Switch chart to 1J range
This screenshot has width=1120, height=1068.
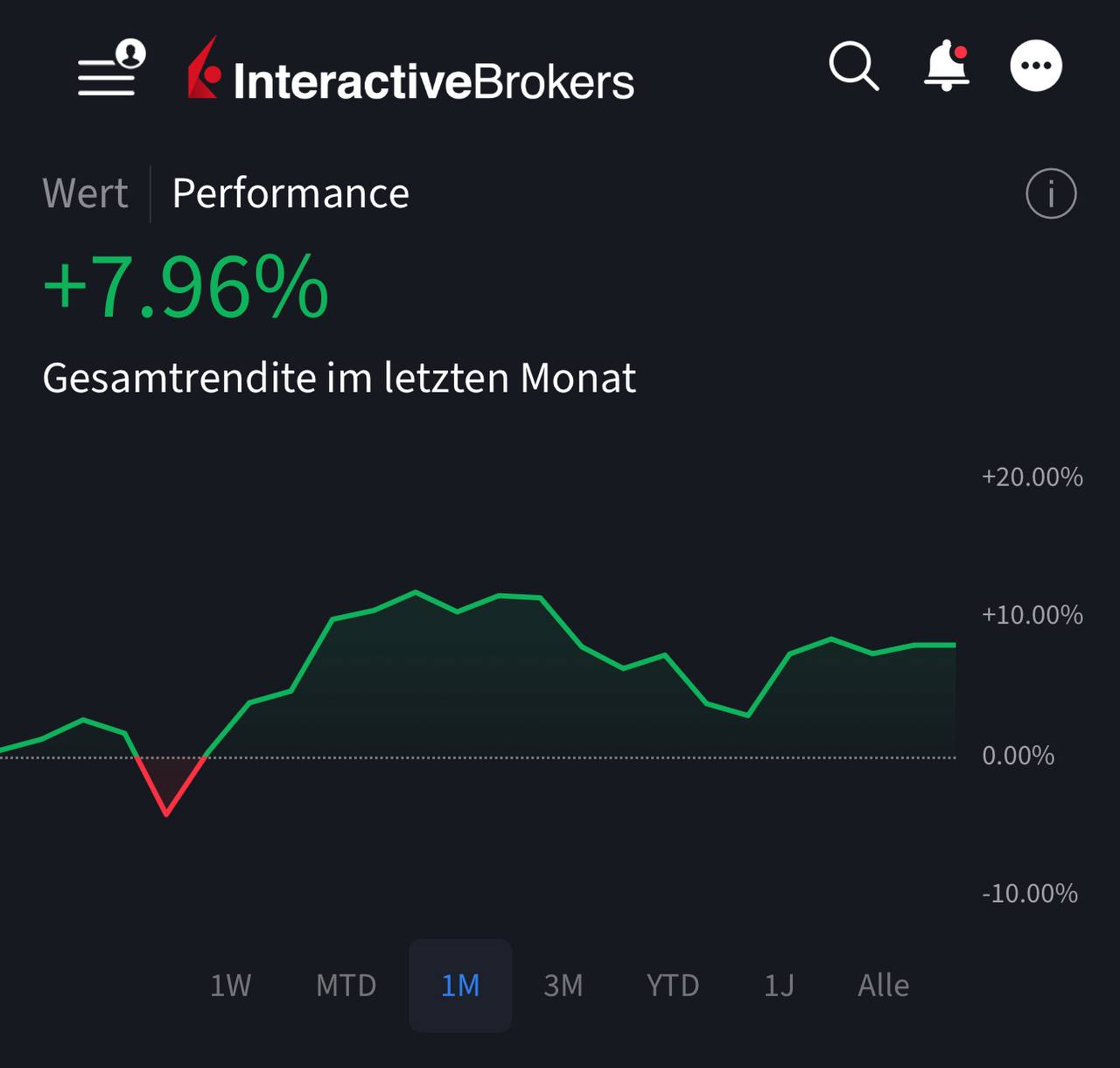point(779,986)
